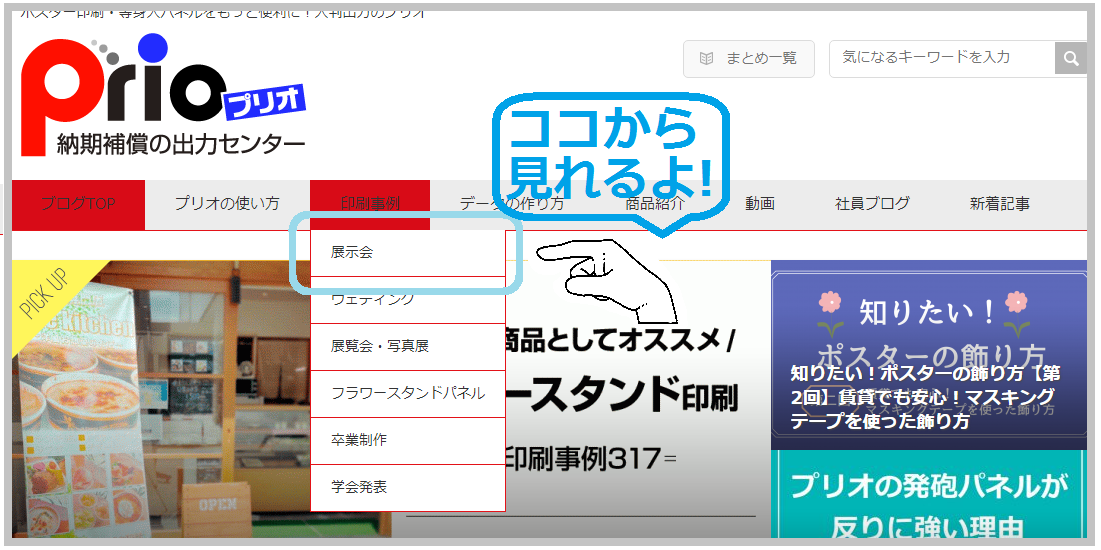Viewport: 1101px width, 550px height.
Task: Open プリオの使い方 menu item
Action: (x=227, y=204)
